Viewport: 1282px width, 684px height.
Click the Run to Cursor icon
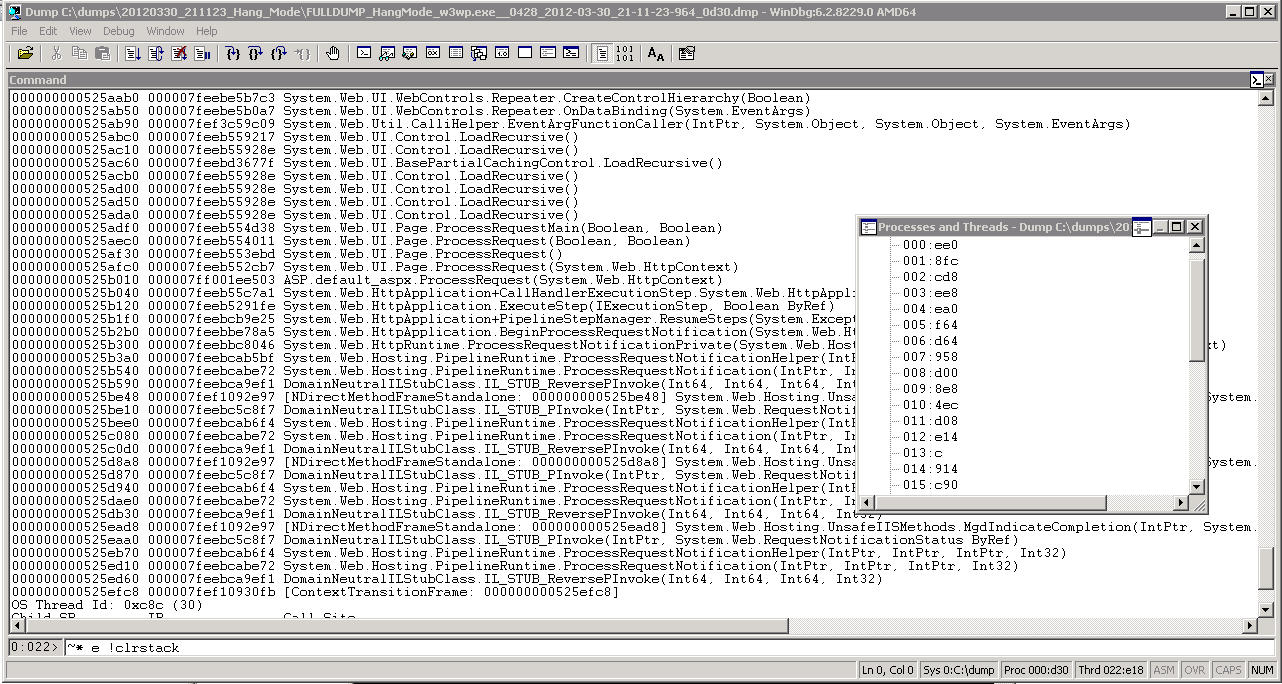302,53
